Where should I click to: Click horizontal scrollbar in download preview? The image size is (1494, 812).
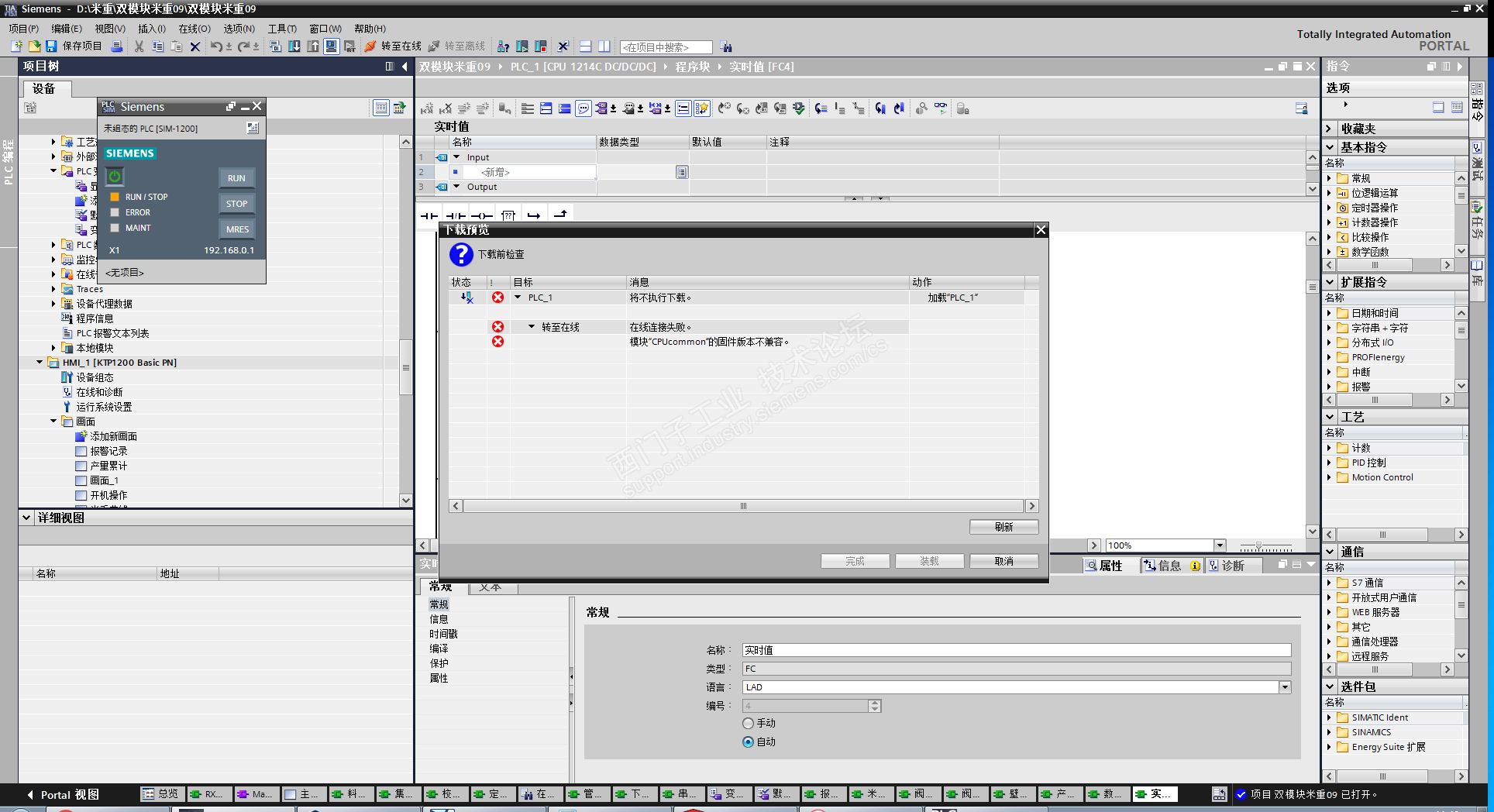click(743, 506)
